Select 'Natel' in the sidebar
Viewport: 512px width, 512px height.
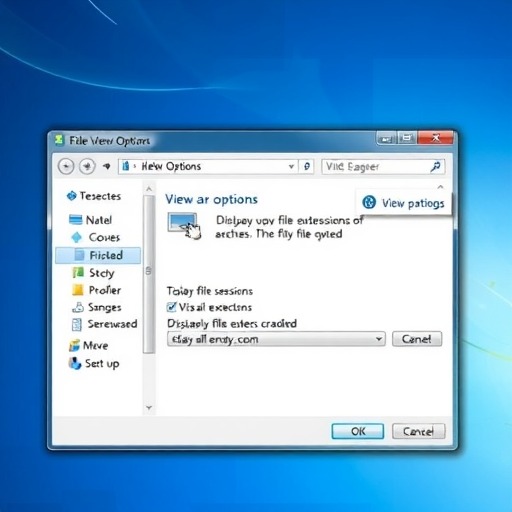(x=99, y=220)
